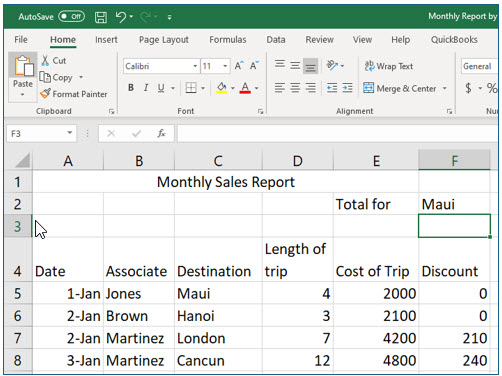Activate the Format Painter
The image size is (502, 376).
pyautogui.click(x=73, y=94)
